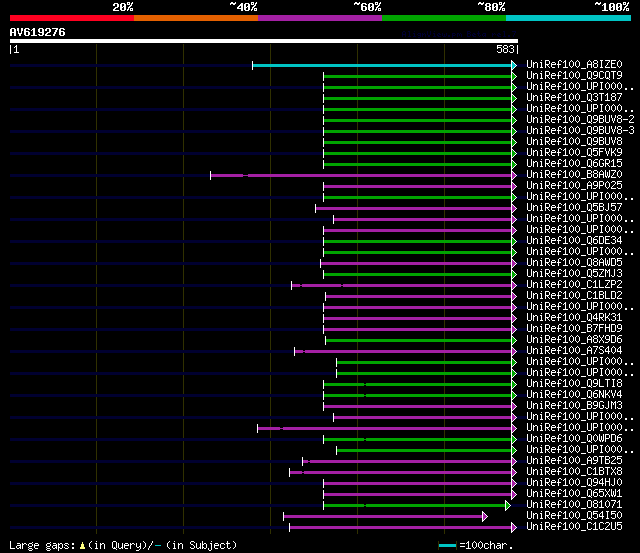
Task: Select label UniRef100_Q4RK31
Action: 574,318
